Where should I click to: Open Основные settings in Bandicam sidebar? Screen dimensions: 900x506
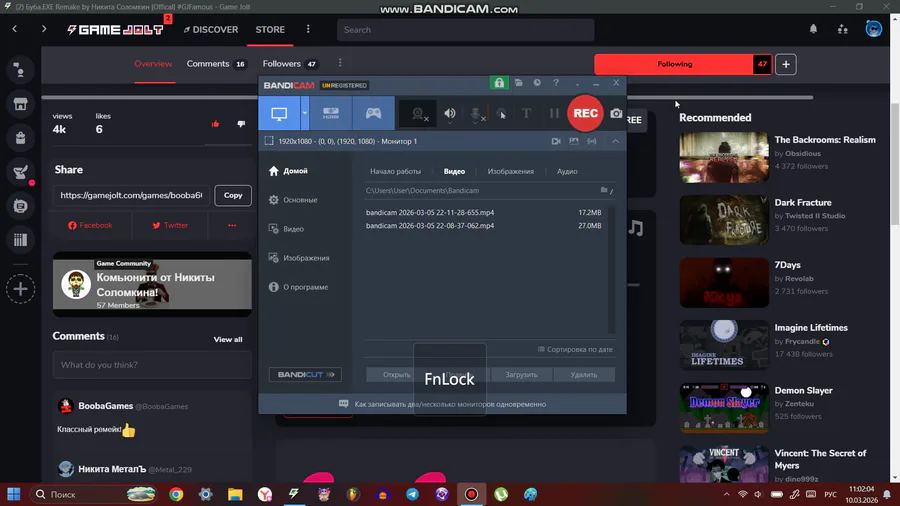293,200
